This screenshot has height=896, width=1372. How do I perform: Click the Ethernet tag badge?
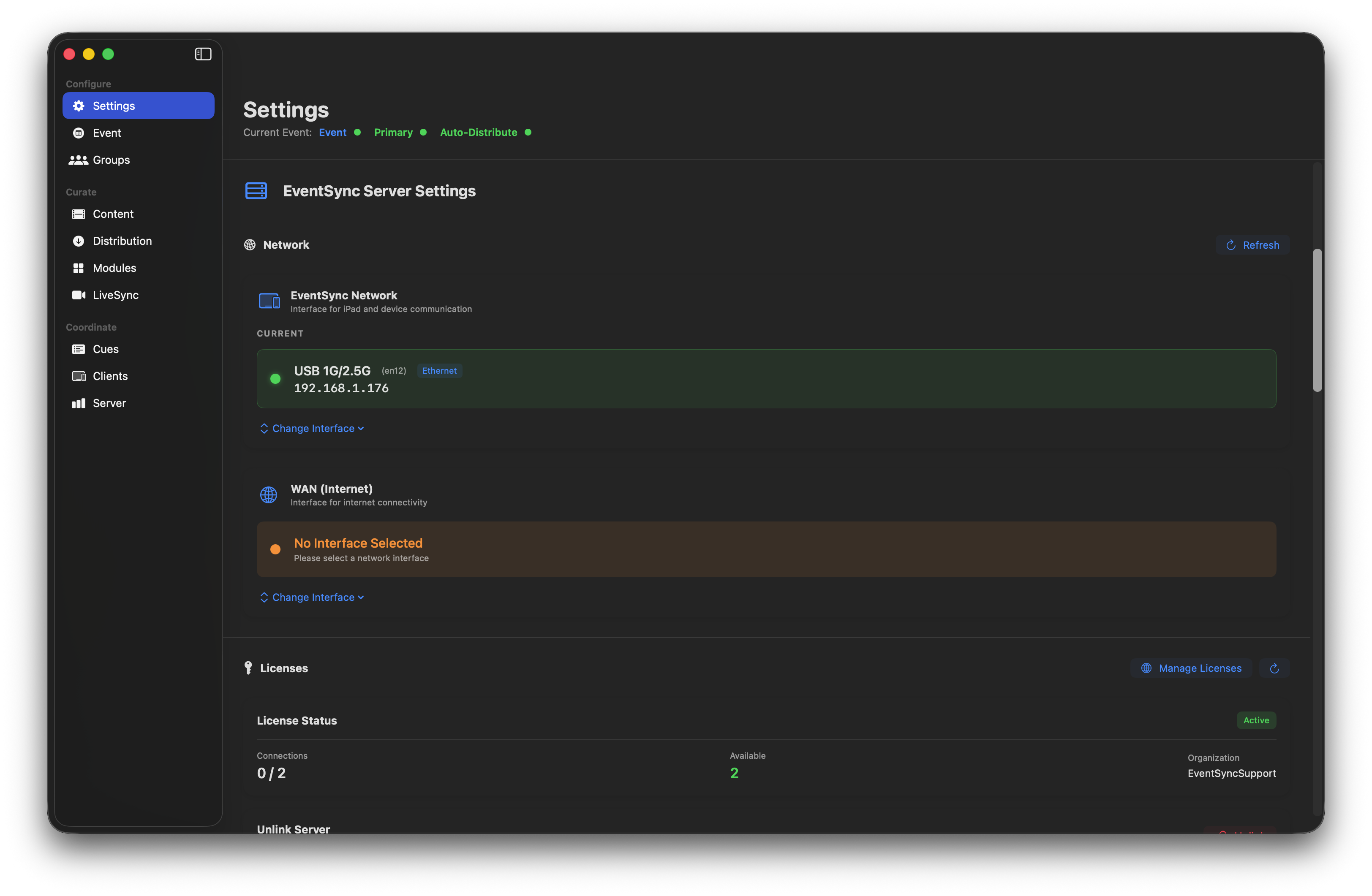pyautogui.click(x=439, y=370)
